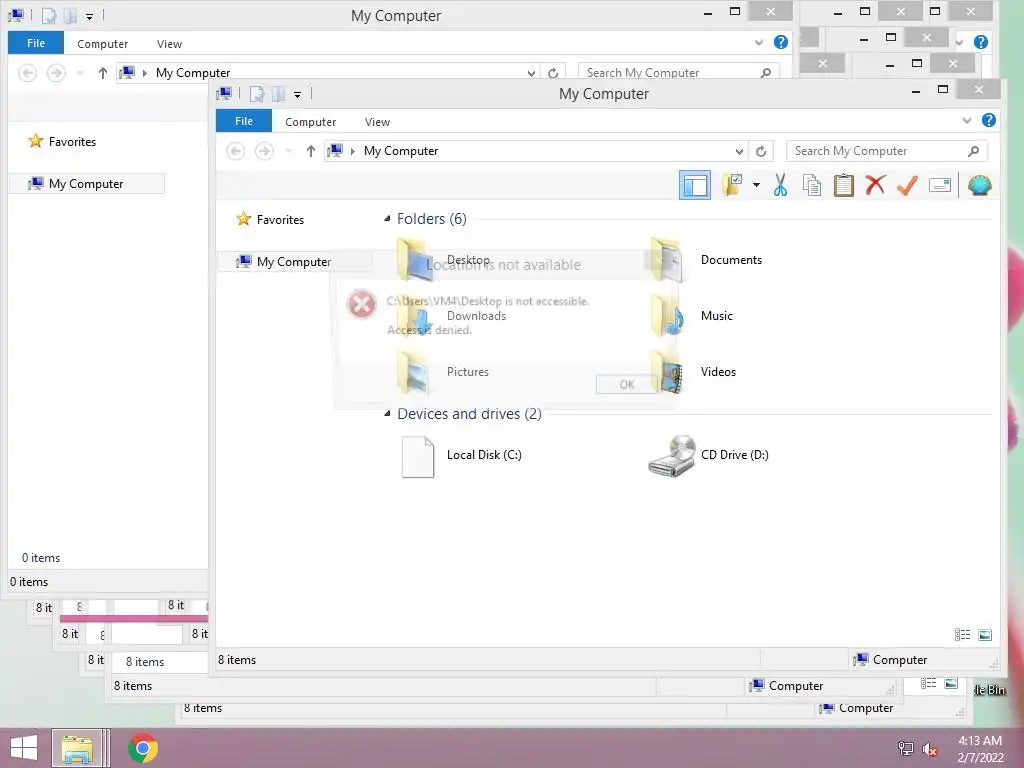
Task: Select the Pictures folder
Action: [443, 372]
